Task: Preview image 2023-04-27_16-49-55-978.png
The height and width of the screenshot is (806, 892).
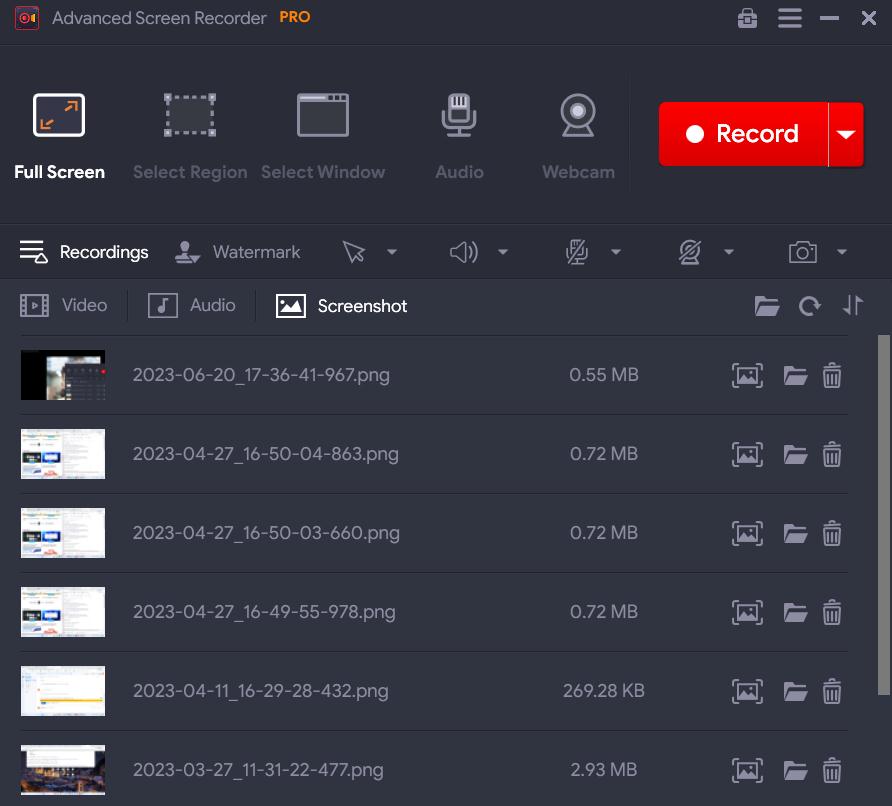Action: pyautogui.click(x=747, y=613)
